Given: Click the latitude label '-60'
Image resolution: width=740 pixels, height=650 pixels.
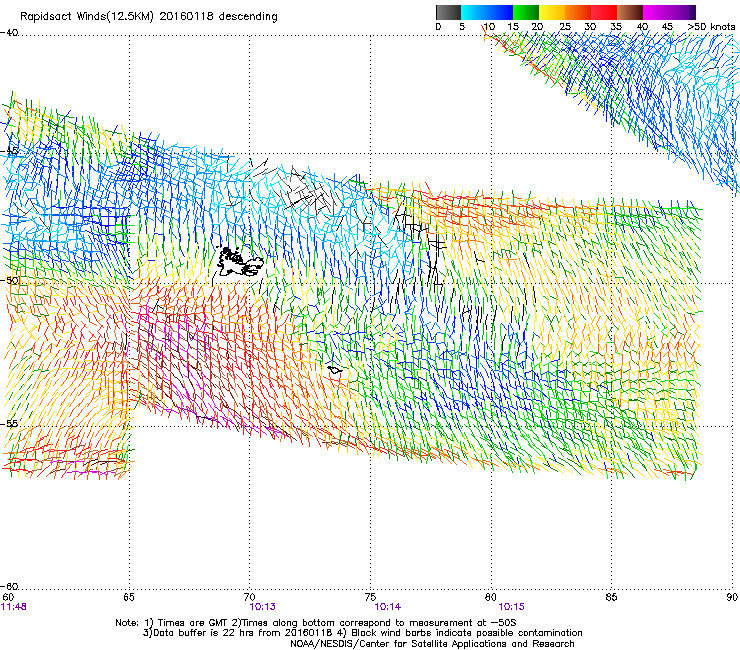Looking at the screenshot, I should pos(9,586).
